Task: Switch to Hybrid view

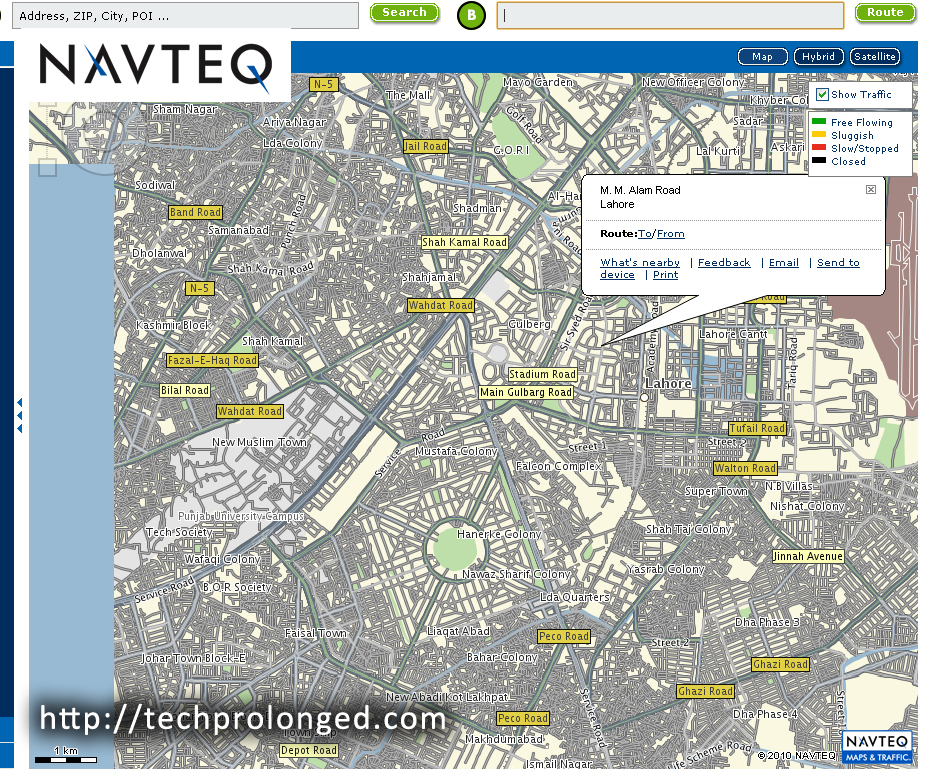Action: coord(818,56)
